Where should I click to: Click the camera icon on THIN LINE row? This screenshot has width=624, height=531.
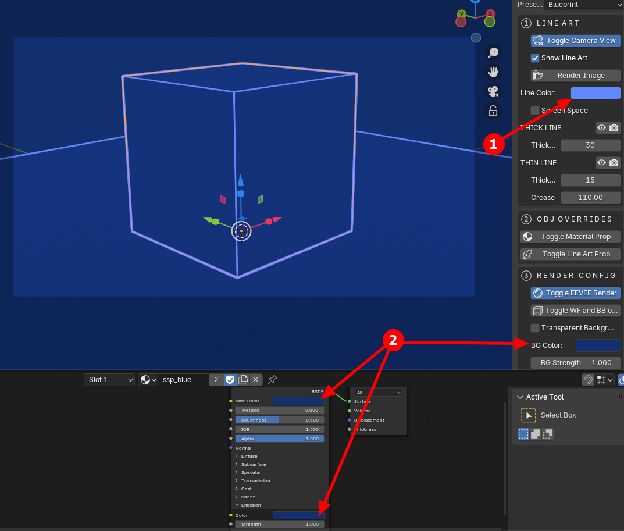click(x=614, y=162)
